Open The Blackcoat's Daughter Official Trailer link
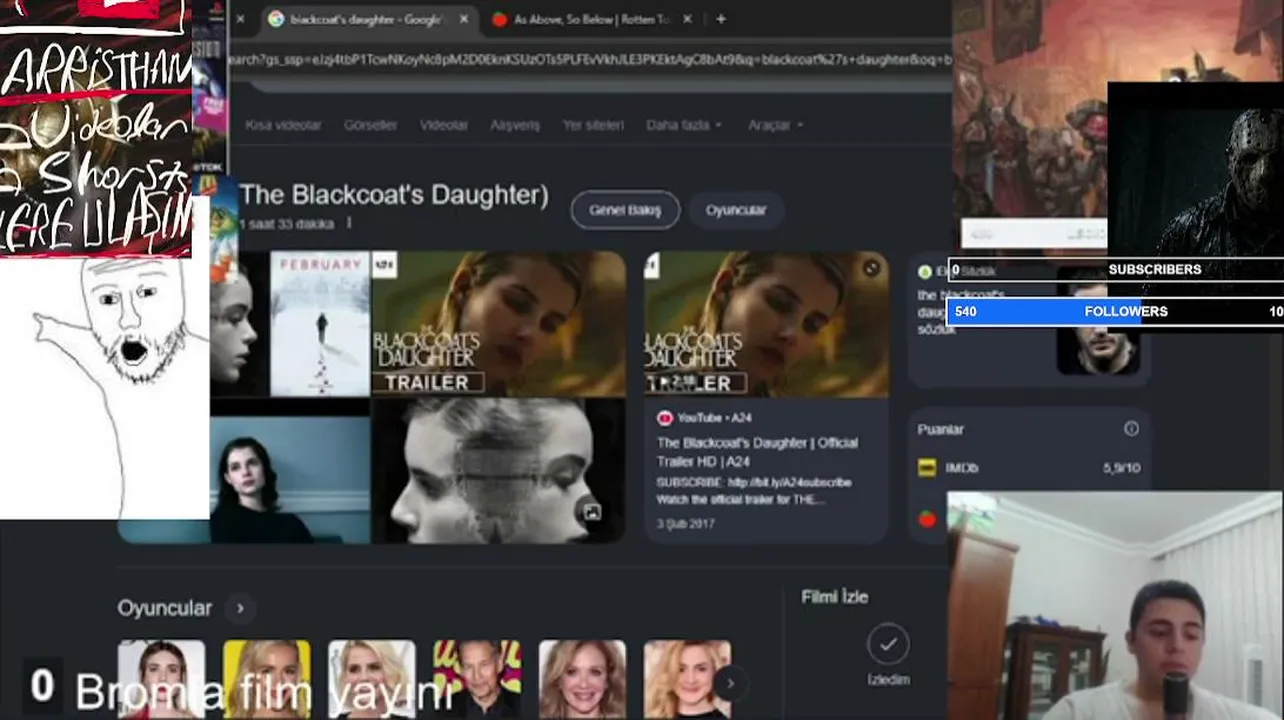Screen dimensions: 1284x720 (757, 451)
